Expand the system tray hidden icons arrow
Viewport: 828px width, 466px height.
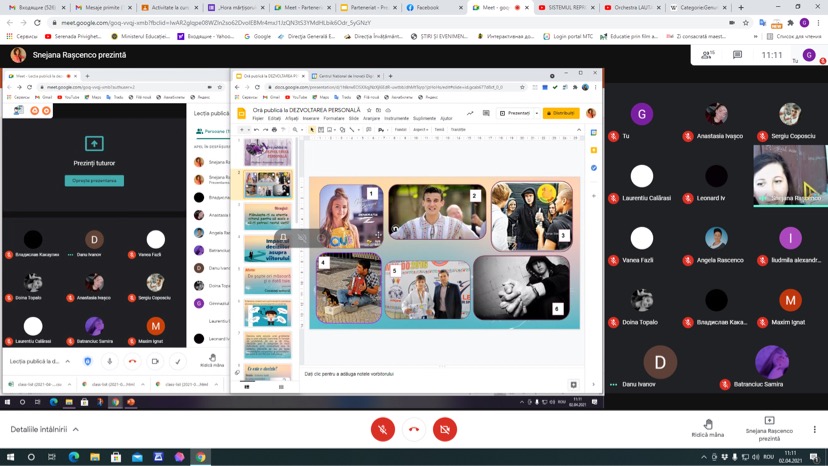coord(703,457)
